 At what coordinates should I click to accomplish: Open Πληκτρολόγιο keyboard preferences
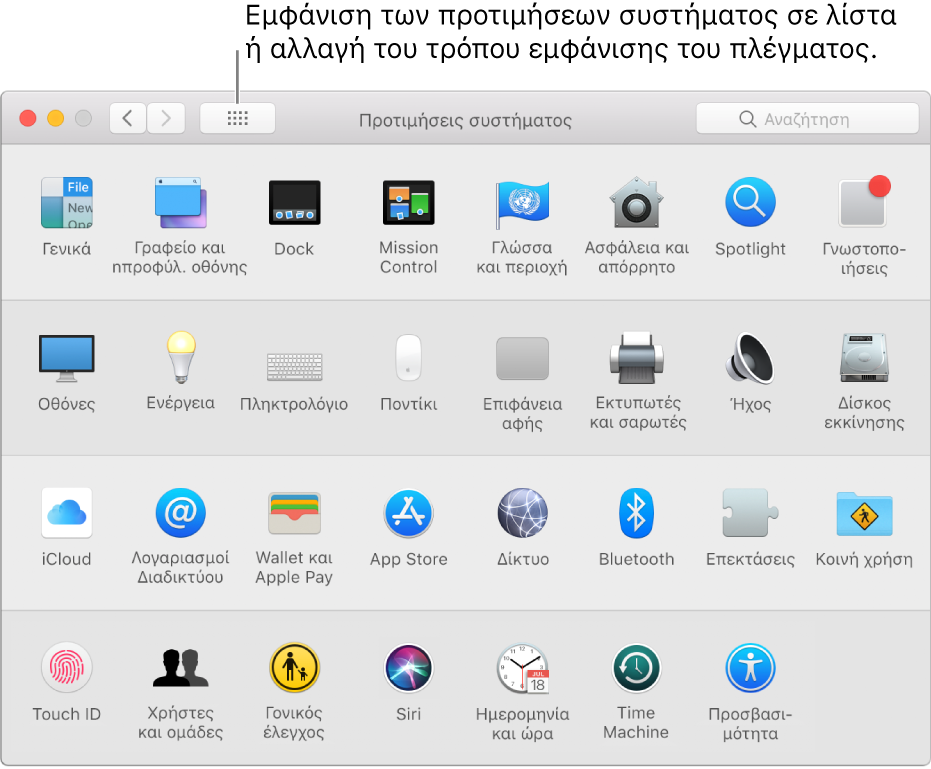coord(294,366)
